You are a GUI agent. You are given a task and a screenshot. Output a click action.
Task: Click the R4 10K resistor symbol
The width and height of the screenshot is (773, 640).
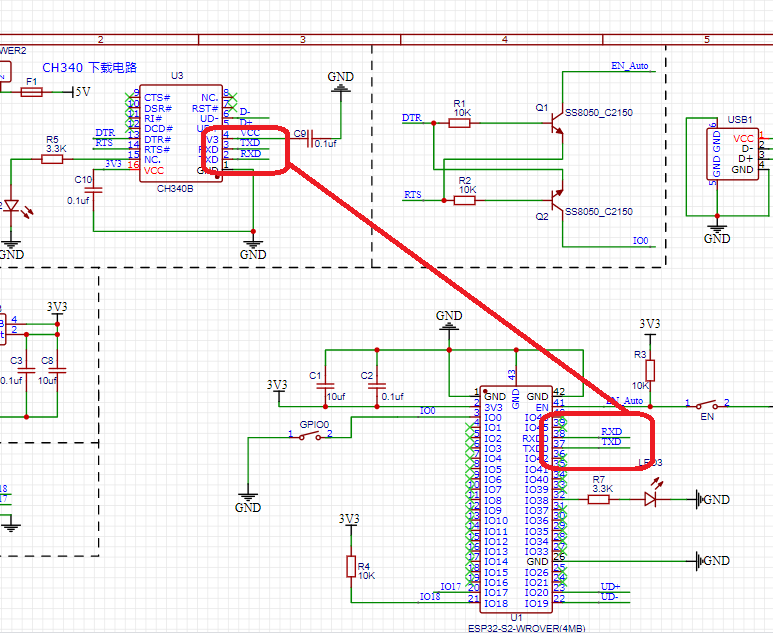[350, 567]
